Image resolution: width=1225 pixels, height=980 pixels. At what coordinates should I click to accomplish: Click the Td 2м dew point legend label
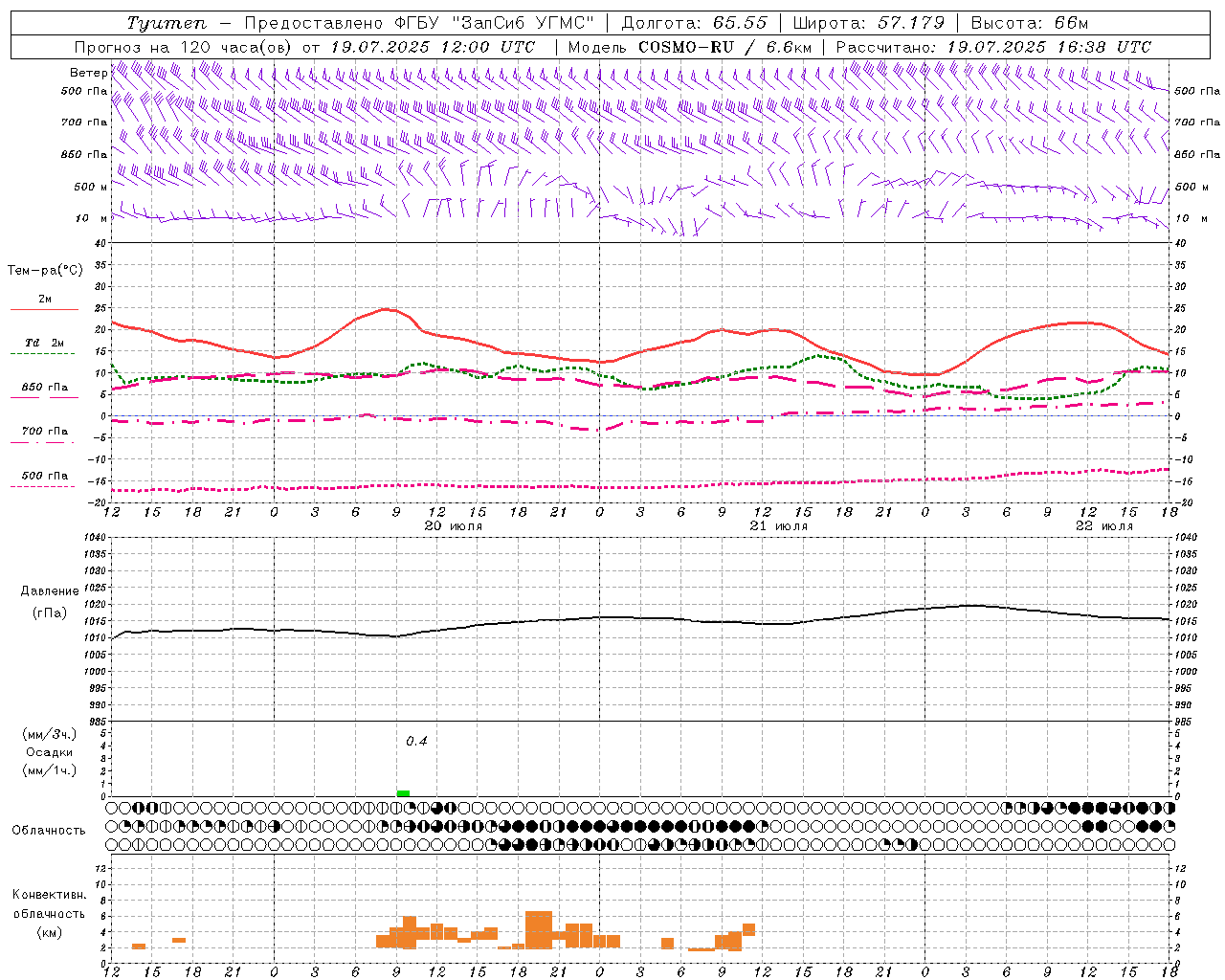pyautogui.click(x=45, y=343)
